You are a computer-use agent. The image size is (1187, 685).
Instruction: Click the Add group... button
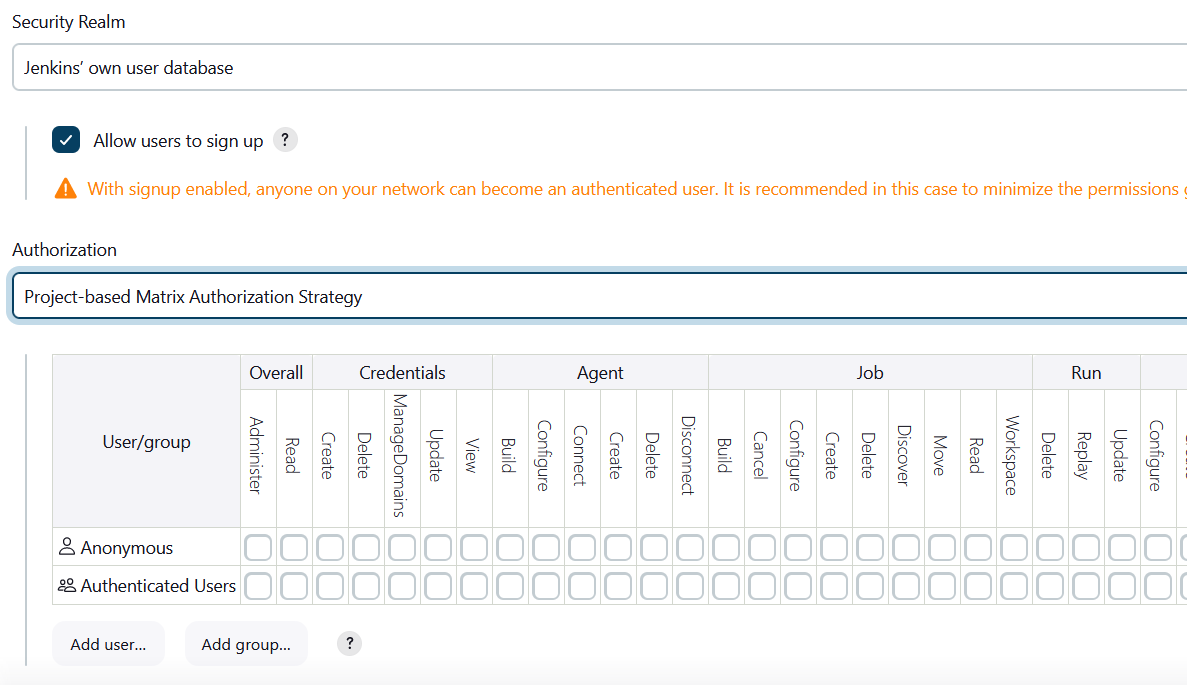(x=246, y=643)
